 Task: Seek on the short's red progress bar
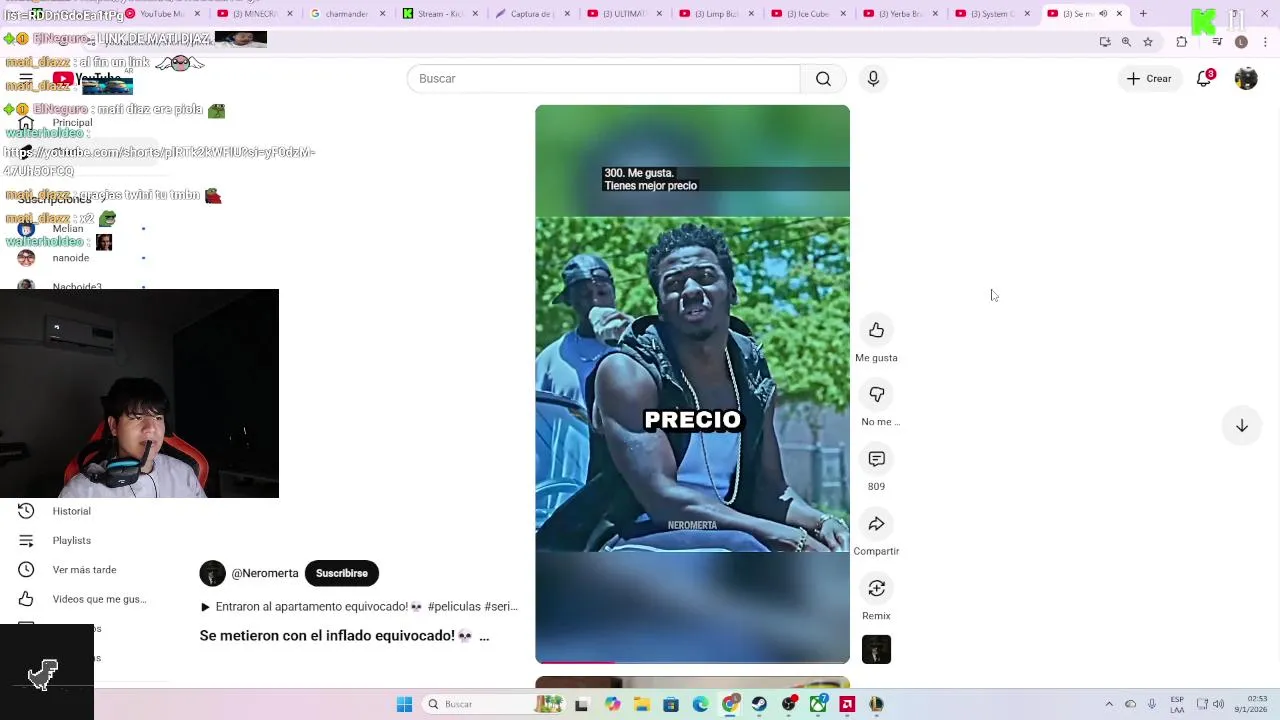pos(692,661)
